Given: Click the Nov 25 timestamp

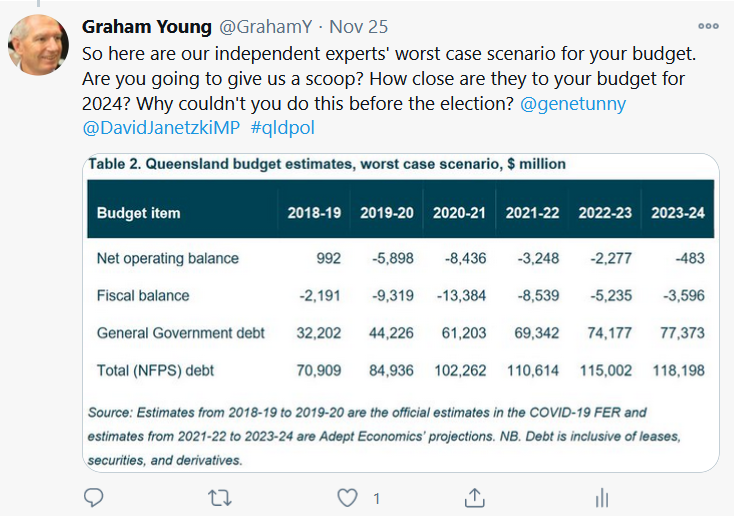Looking at the screenshot, I should click(361, 27).
